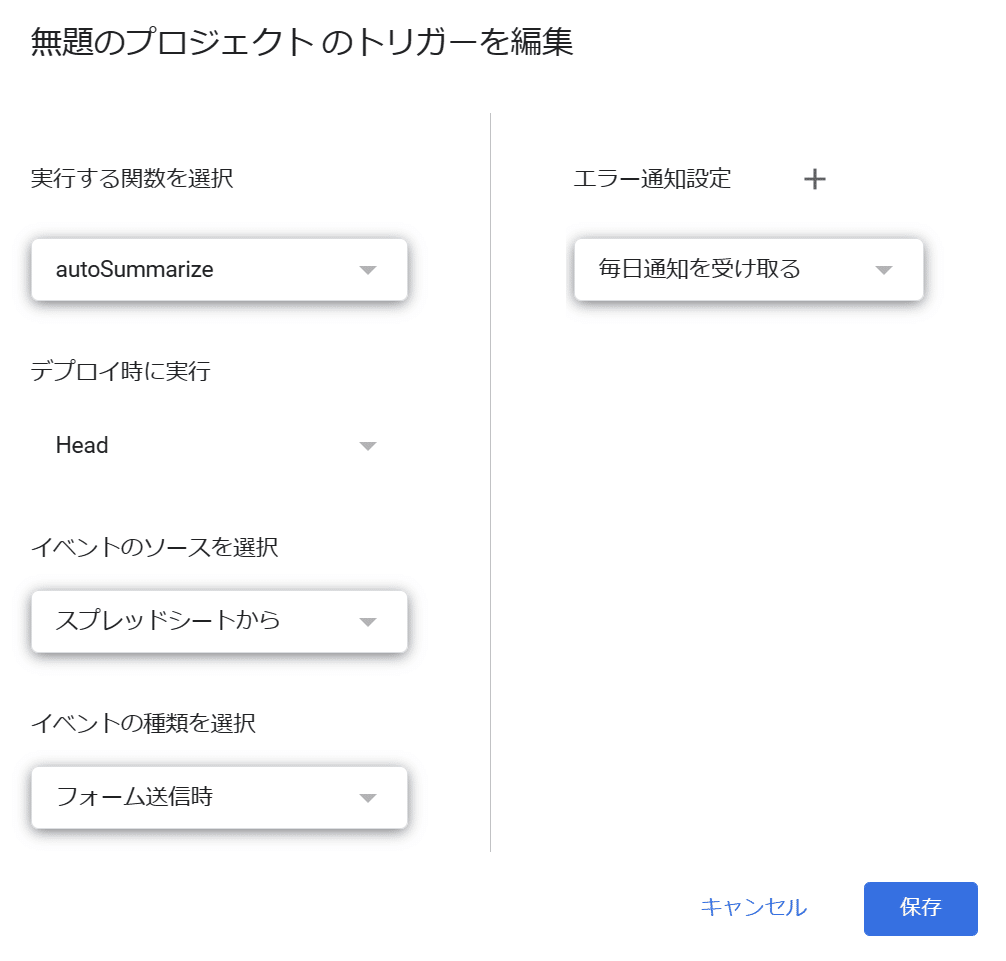Screen dimensions: 1006x961
Task: Click the arrow icon beside スプレッドシートから
Action: pyautogui.click(x=367, y=622)
